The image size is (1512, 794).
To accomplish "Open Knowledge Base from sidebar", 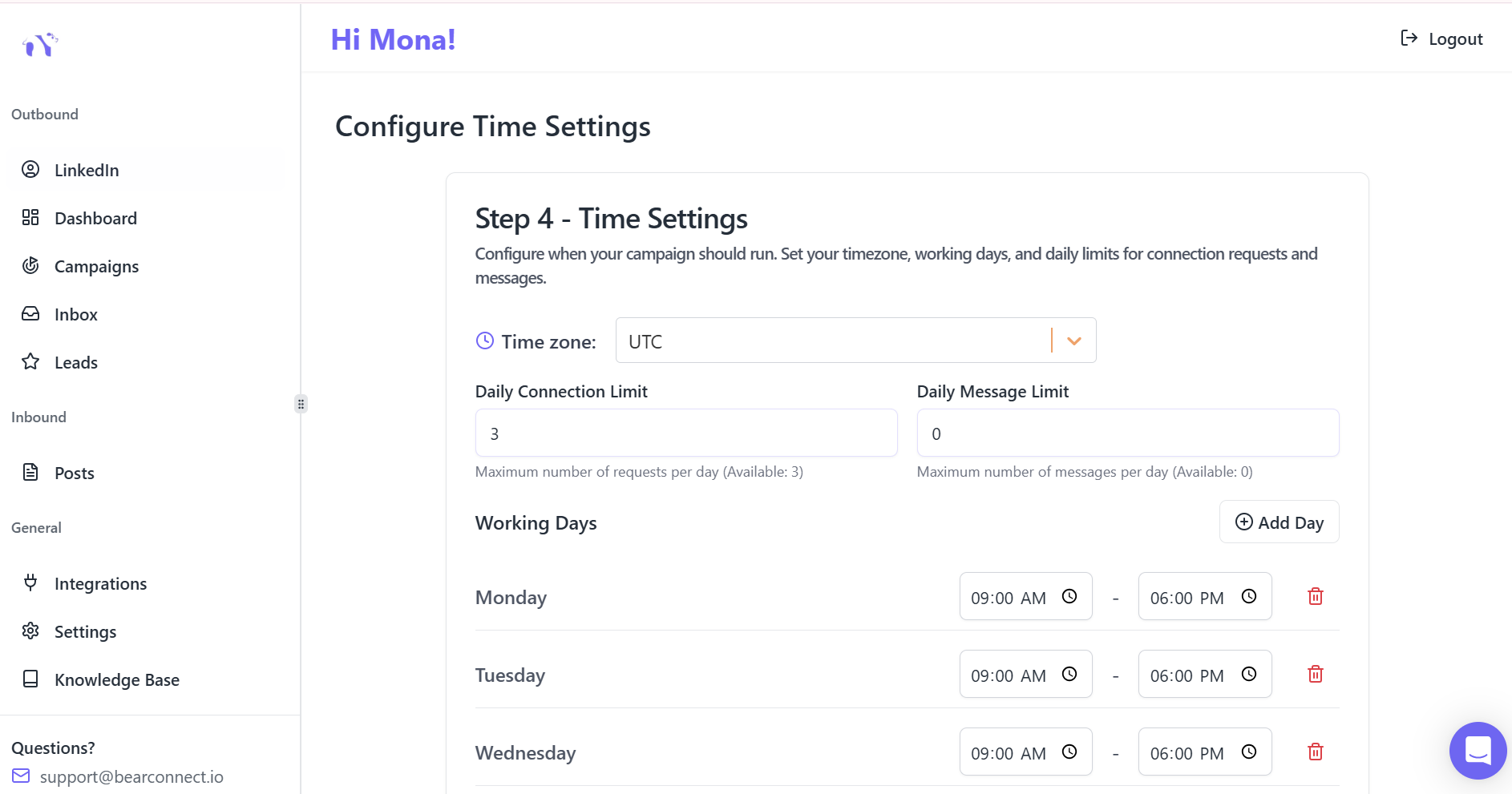I will [x=116, y=679].
